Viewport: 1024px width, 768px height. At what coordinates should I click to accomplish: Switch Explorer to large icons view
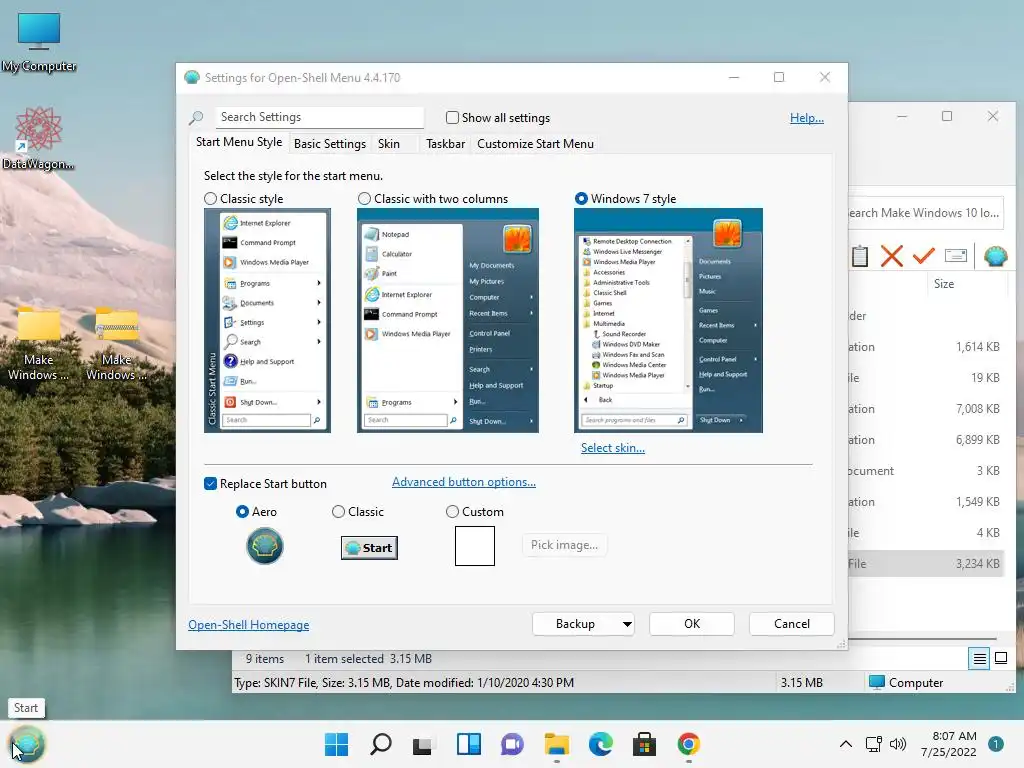click(x=1000, y=658)
